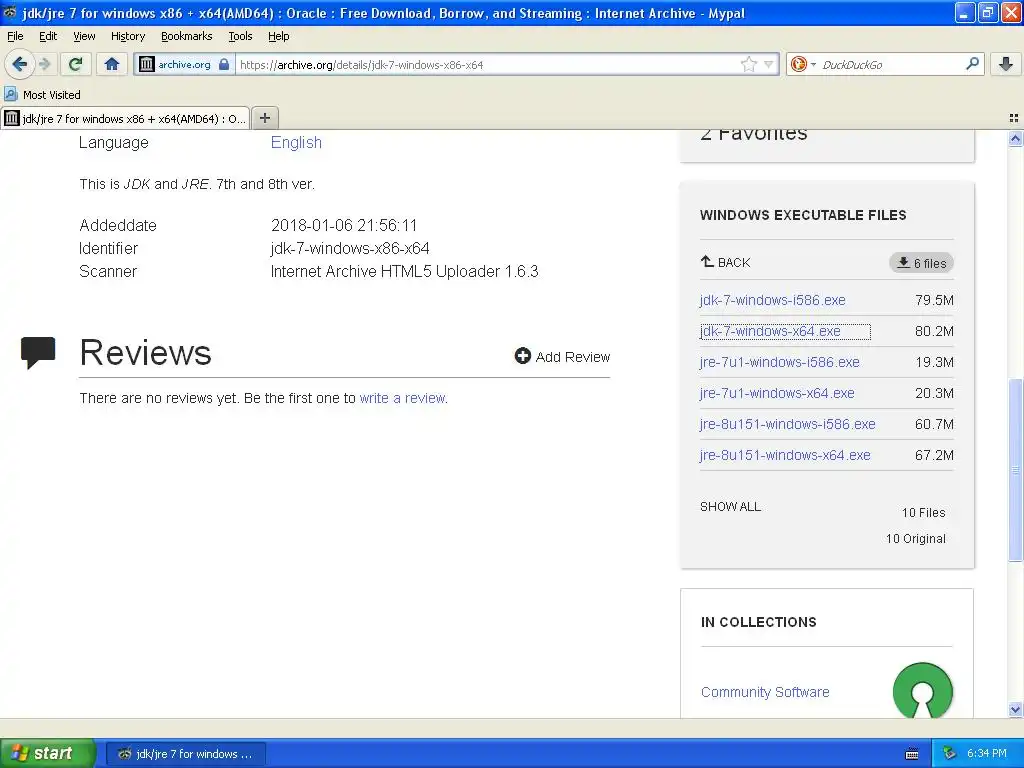Open a new tab with plus button

pos(264,118)
